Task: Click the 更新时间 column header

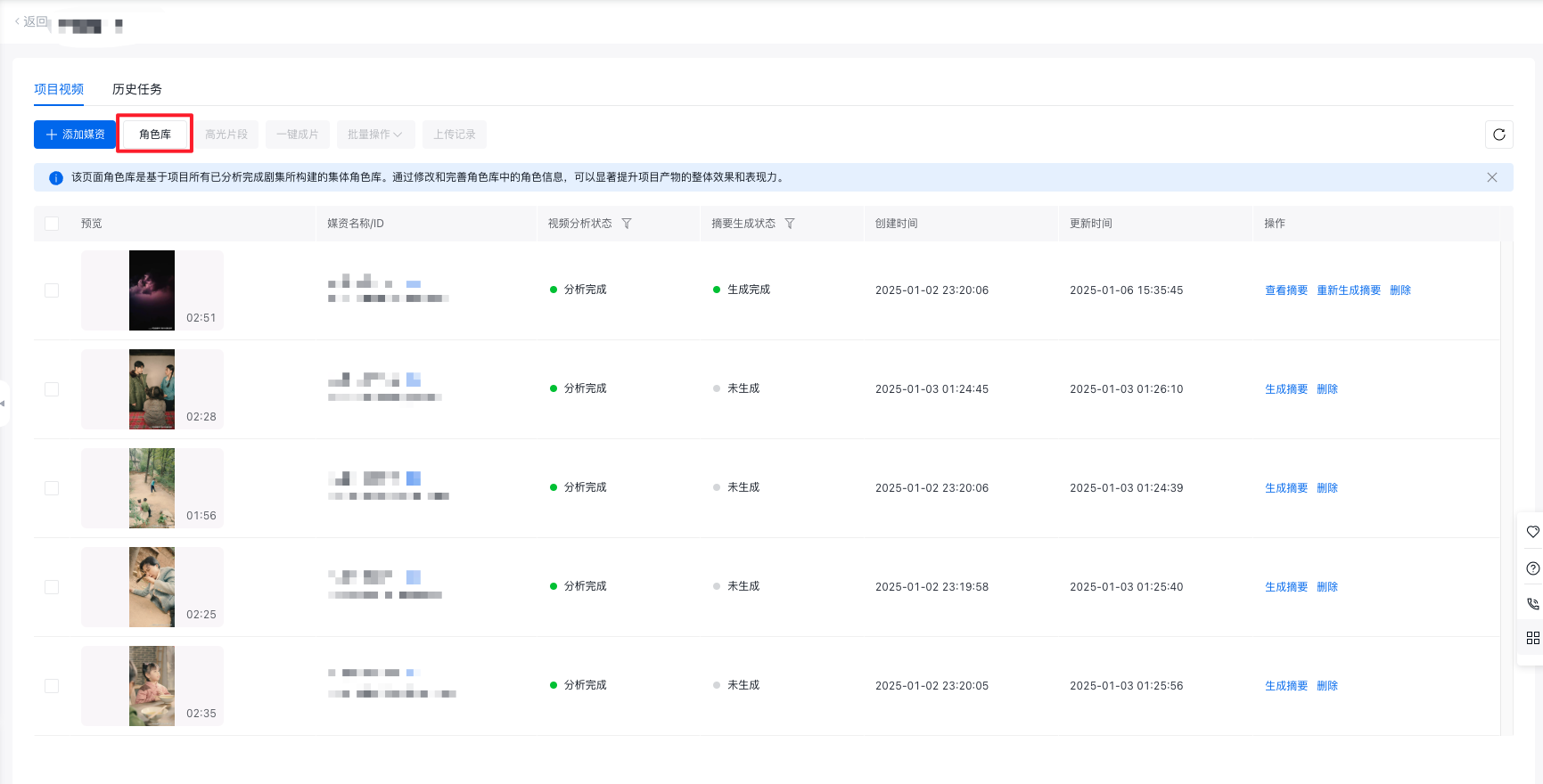Action: (1091, 224)
